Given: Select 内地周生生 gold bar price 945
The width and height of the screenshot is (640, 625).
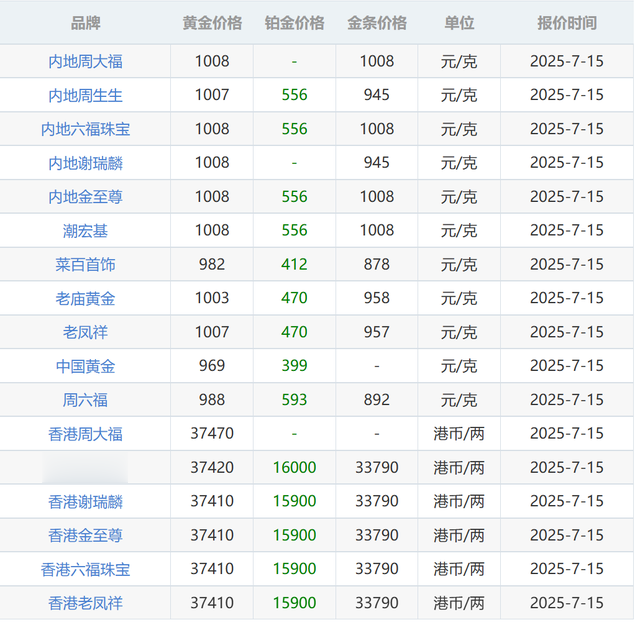Looking at the screenshot, I should point(377,95).
